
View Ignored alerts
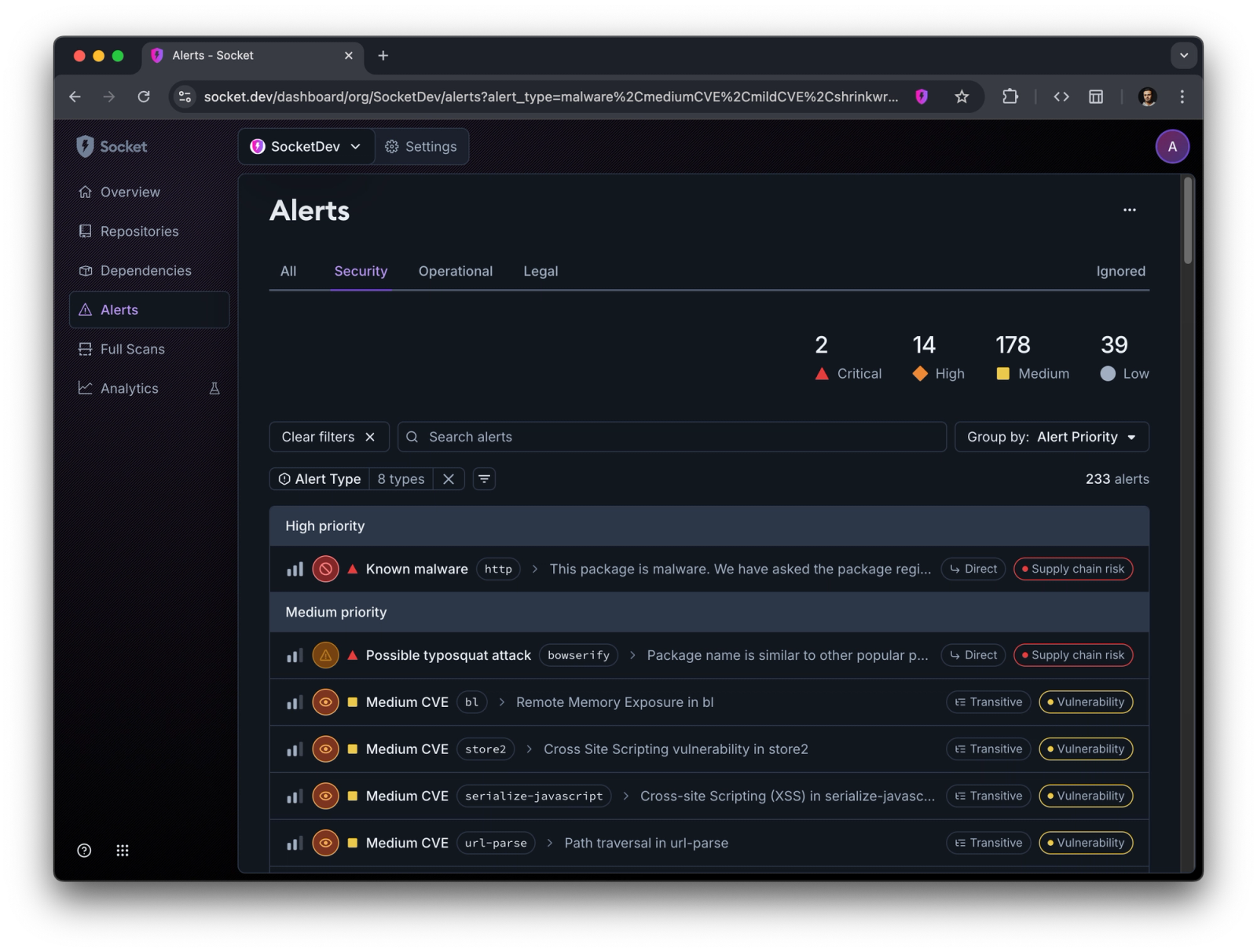(x=1120, y=271)
